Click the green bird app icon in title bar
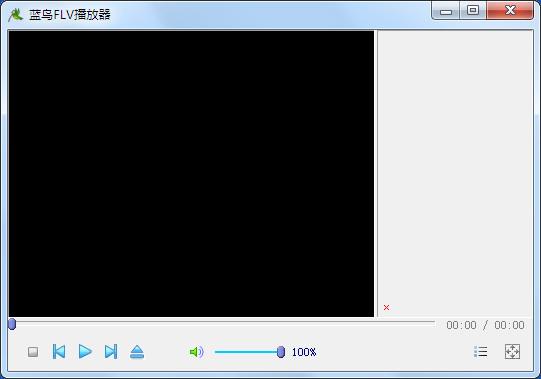Viewport: 541px width, 379px height. [16, 14]
